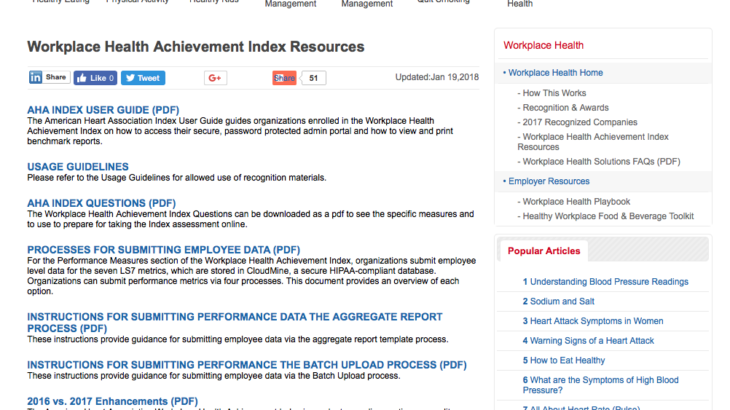Click the Updated Jan 19, 2018 date text

[x=437, y=77]
